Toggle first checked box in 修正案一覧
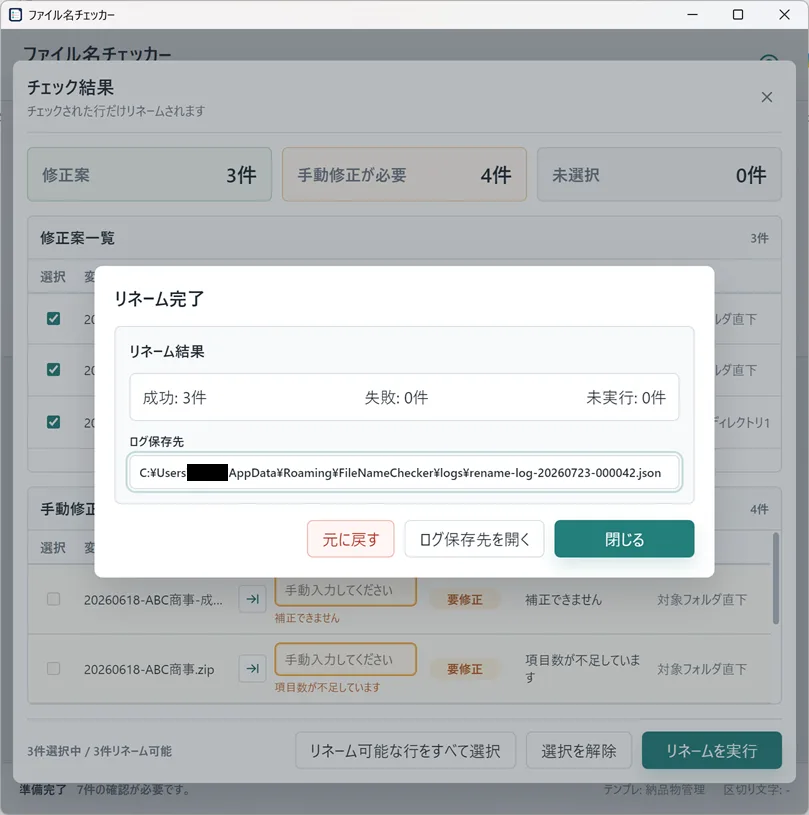The image size is (809, 815). point(53,318)
